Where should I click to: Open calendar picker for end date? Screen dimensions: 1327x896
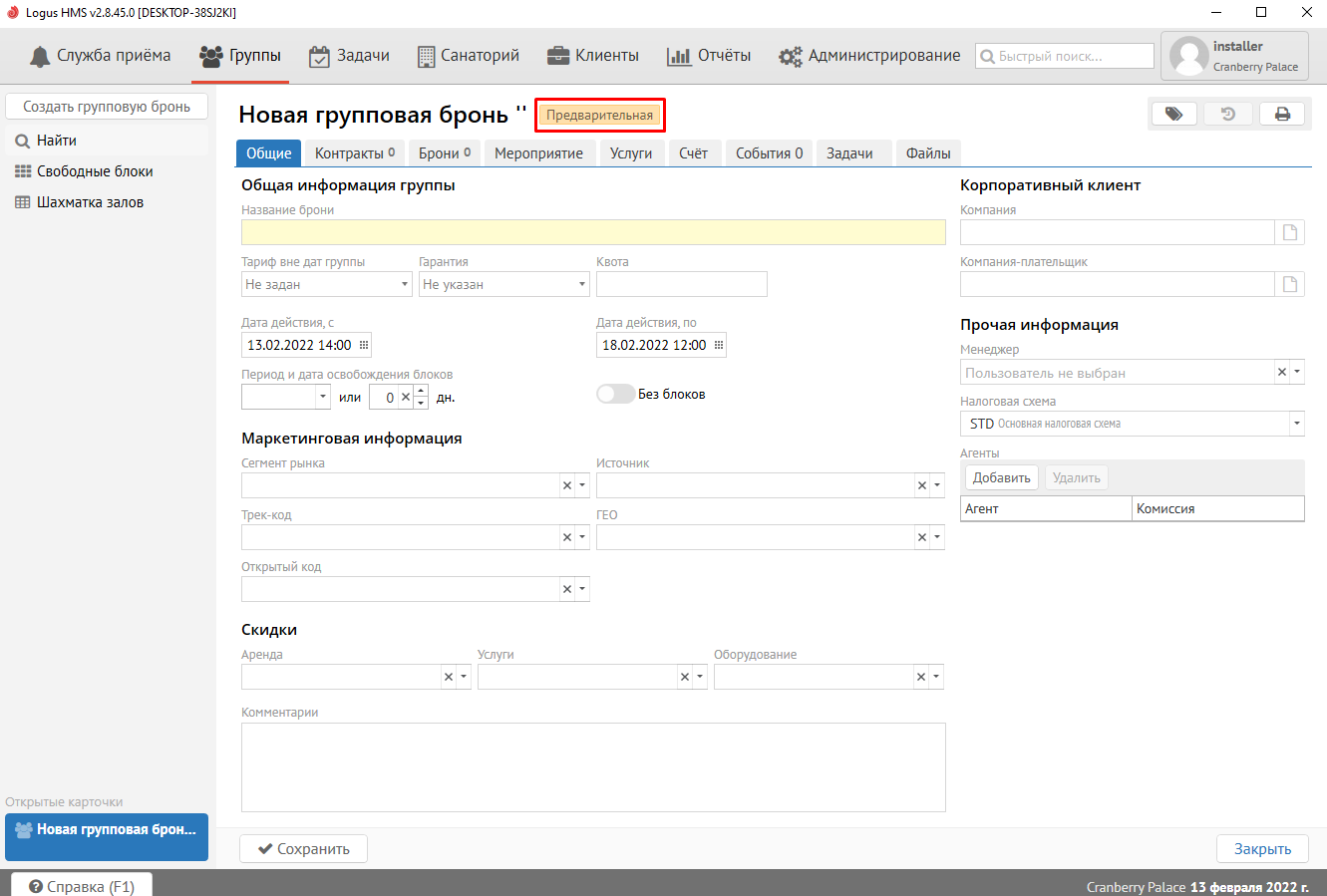[x=719, y=345]
